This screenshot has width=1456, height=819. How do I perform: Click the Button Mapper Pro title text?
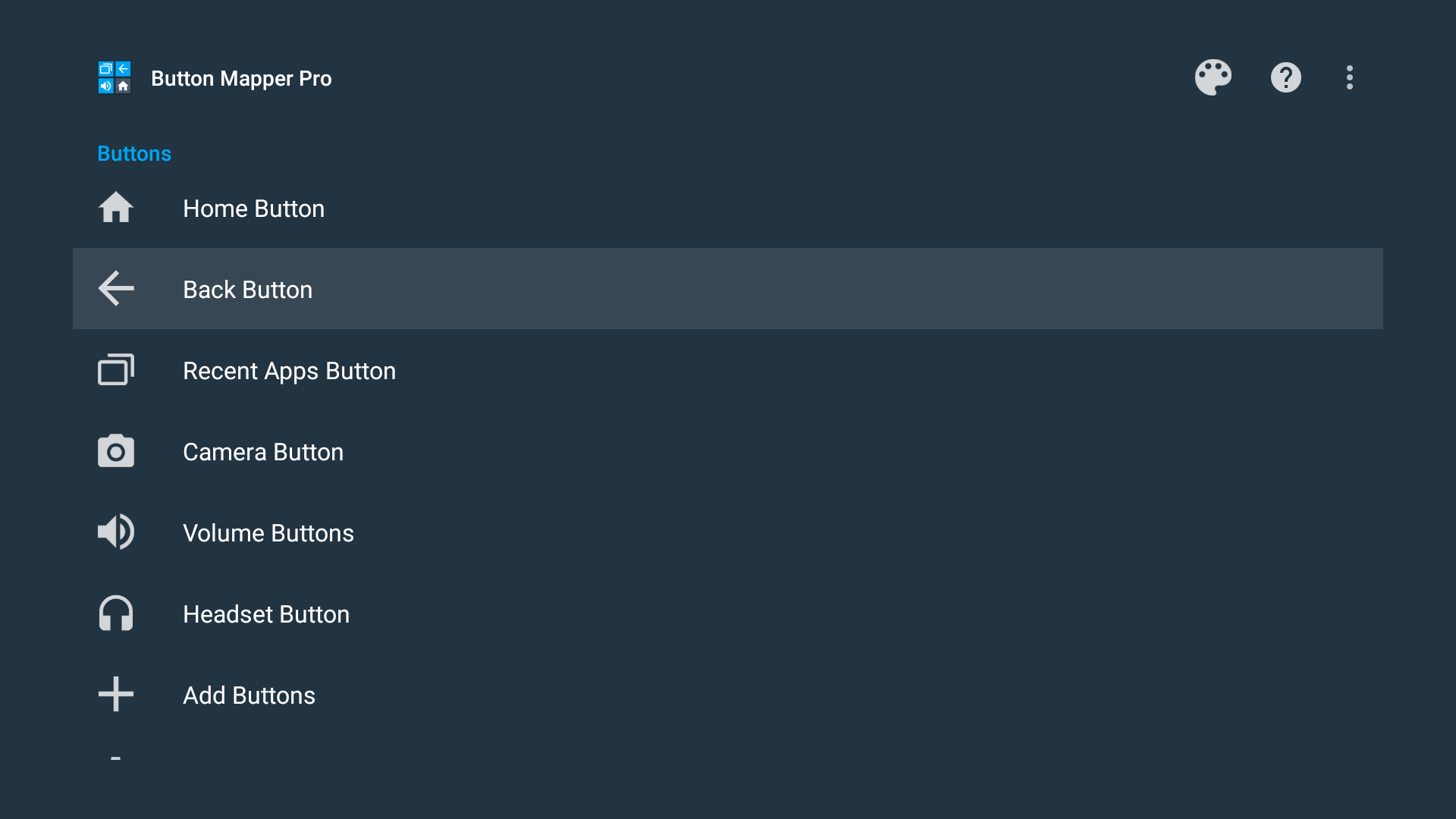(x=241, y=79)
